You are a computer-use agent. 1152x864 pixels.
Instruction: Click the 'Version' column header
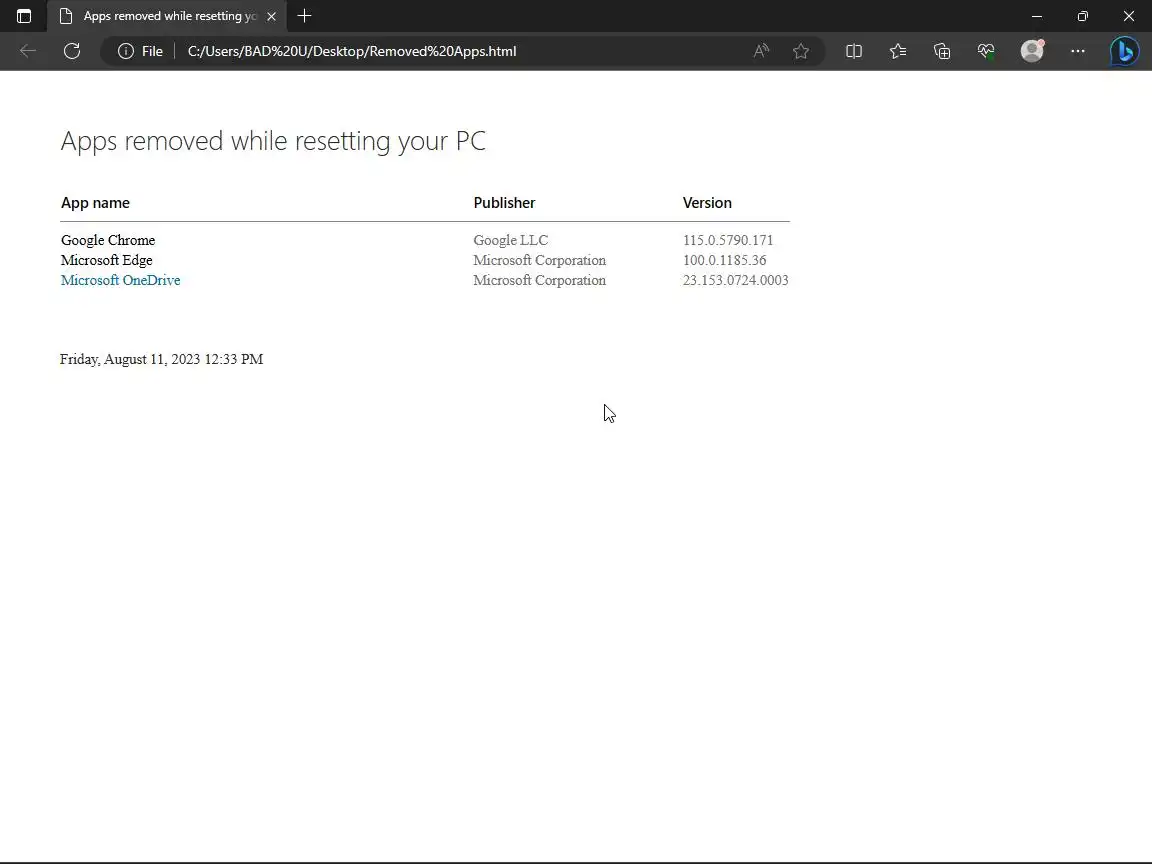(x=707, y=203)
